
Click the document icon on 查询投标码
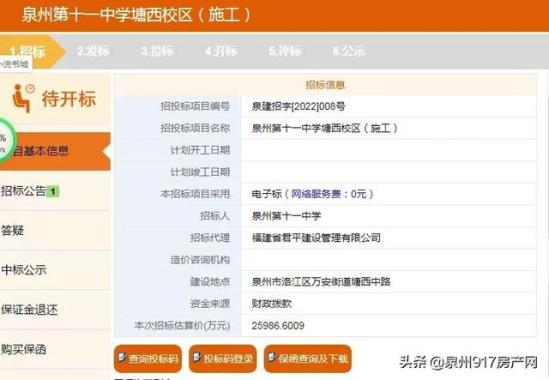(x=122, y=357)
